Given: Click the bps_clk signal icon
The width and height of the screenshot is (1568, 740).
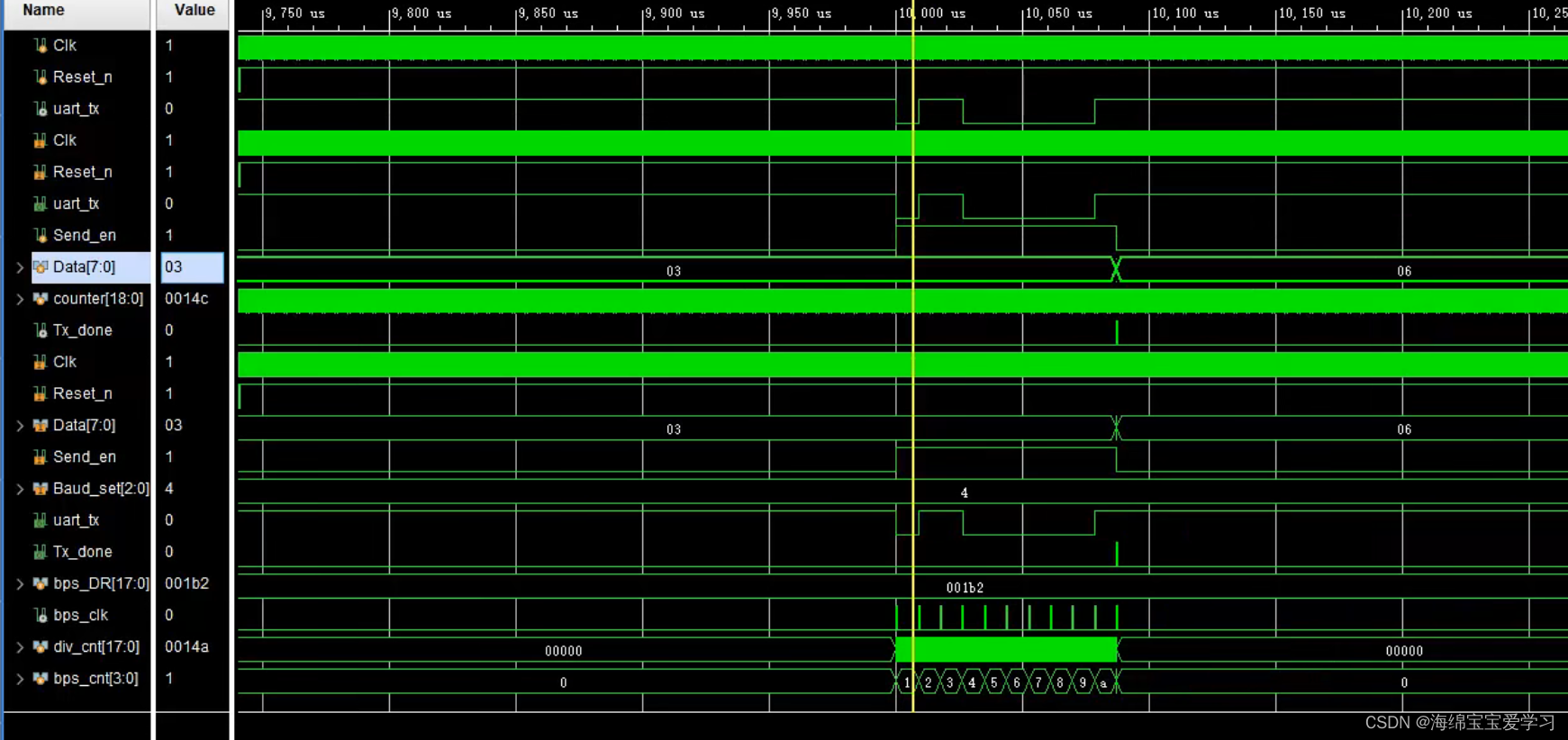Looking at the screenshot, I should click(41, 615).
